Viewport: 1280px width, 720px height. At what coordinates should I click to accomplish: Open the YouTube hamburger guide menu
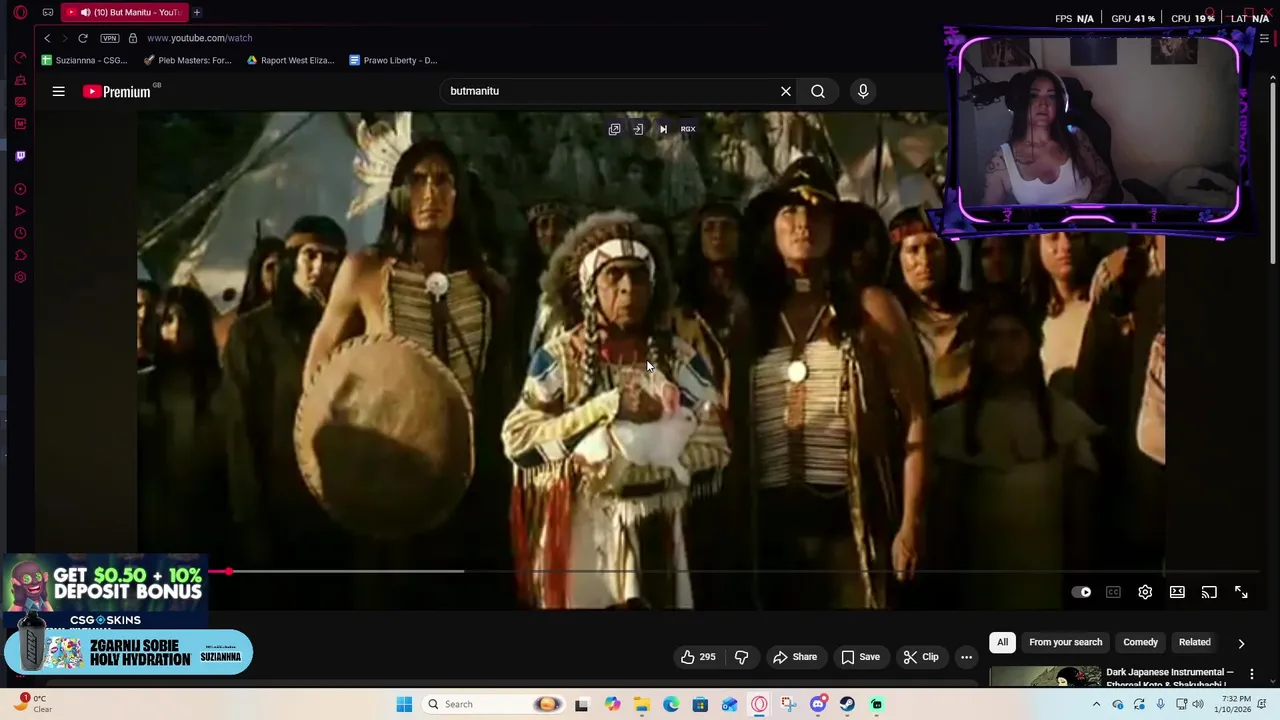(58, 91)
